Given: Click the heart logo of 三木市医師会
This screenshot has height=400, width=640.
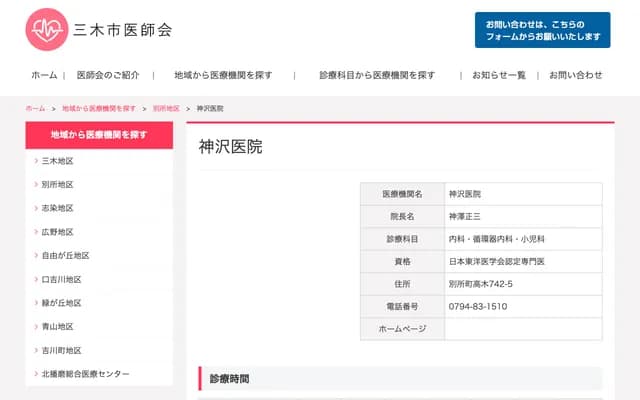Looking at the screenshot, I should (46, 30).
